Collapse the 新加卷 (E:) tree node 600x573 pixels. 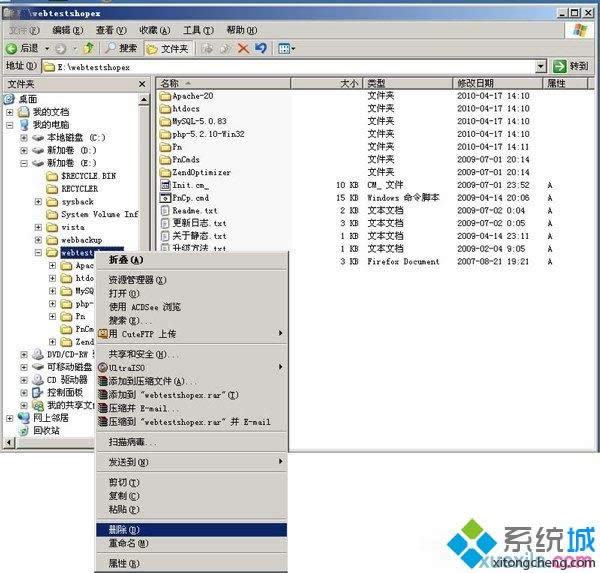24,162
